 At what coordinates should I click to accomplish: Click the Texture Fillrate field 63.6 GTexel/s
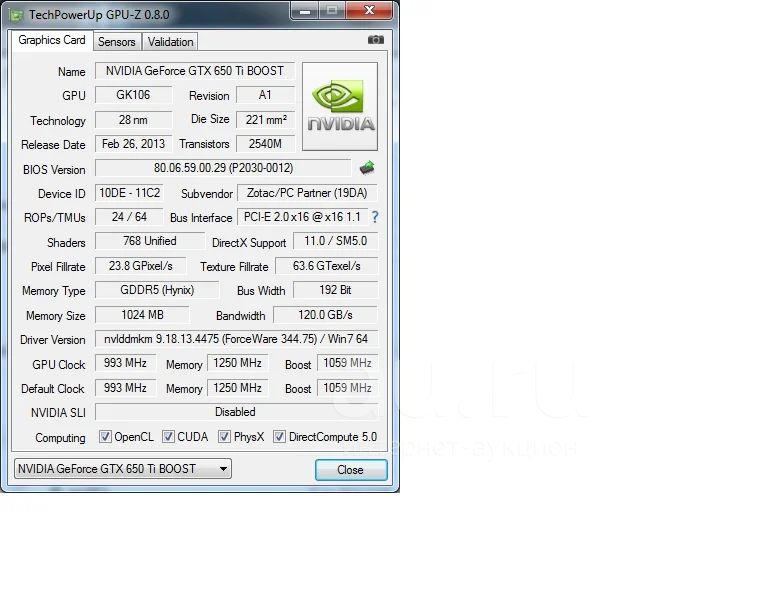tap(327, 266)
